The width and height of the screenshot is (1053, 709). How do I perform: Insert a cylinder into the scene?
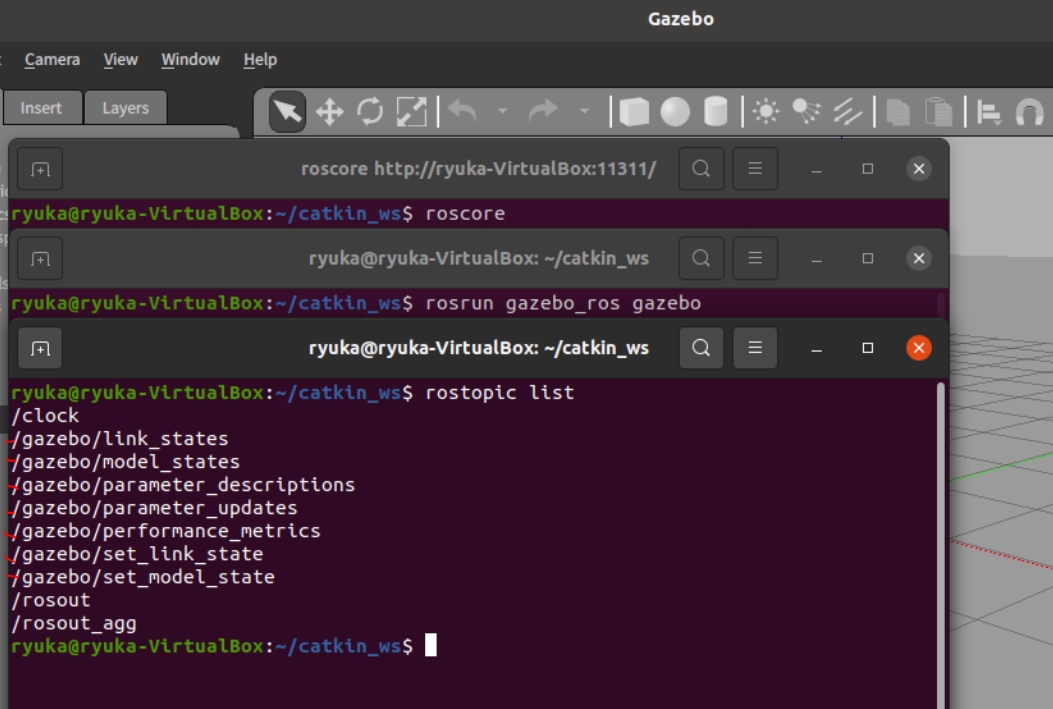(716, 111)
